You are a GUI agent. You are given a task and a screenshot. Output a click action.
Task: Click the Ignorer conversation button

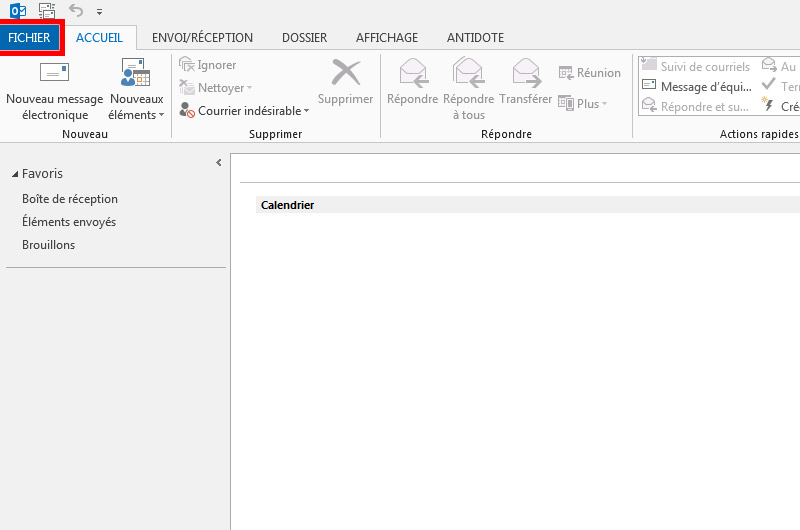[x=208, y=65]
